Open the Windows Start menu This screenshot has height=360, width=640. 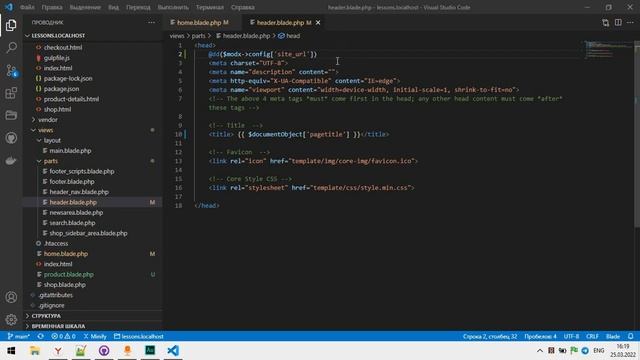(11, 351)
